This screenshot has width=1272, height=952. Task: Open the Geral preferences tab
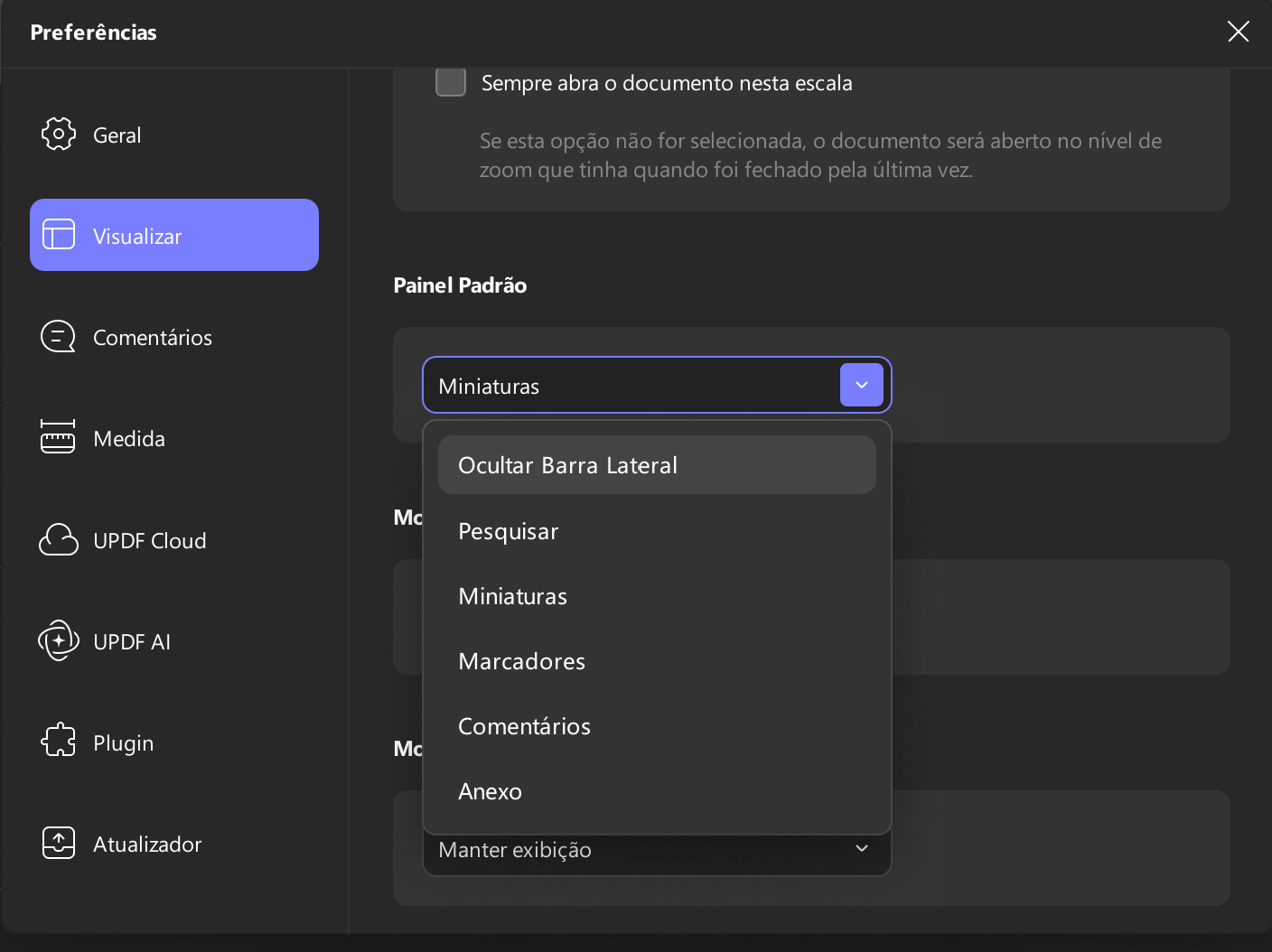174,135
